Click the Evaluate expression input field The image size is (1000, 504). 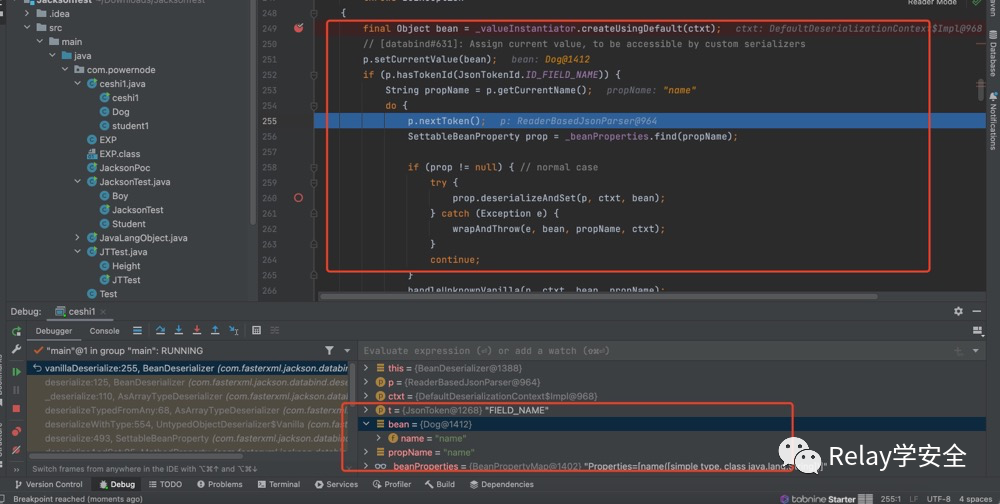tap(654, 351)
